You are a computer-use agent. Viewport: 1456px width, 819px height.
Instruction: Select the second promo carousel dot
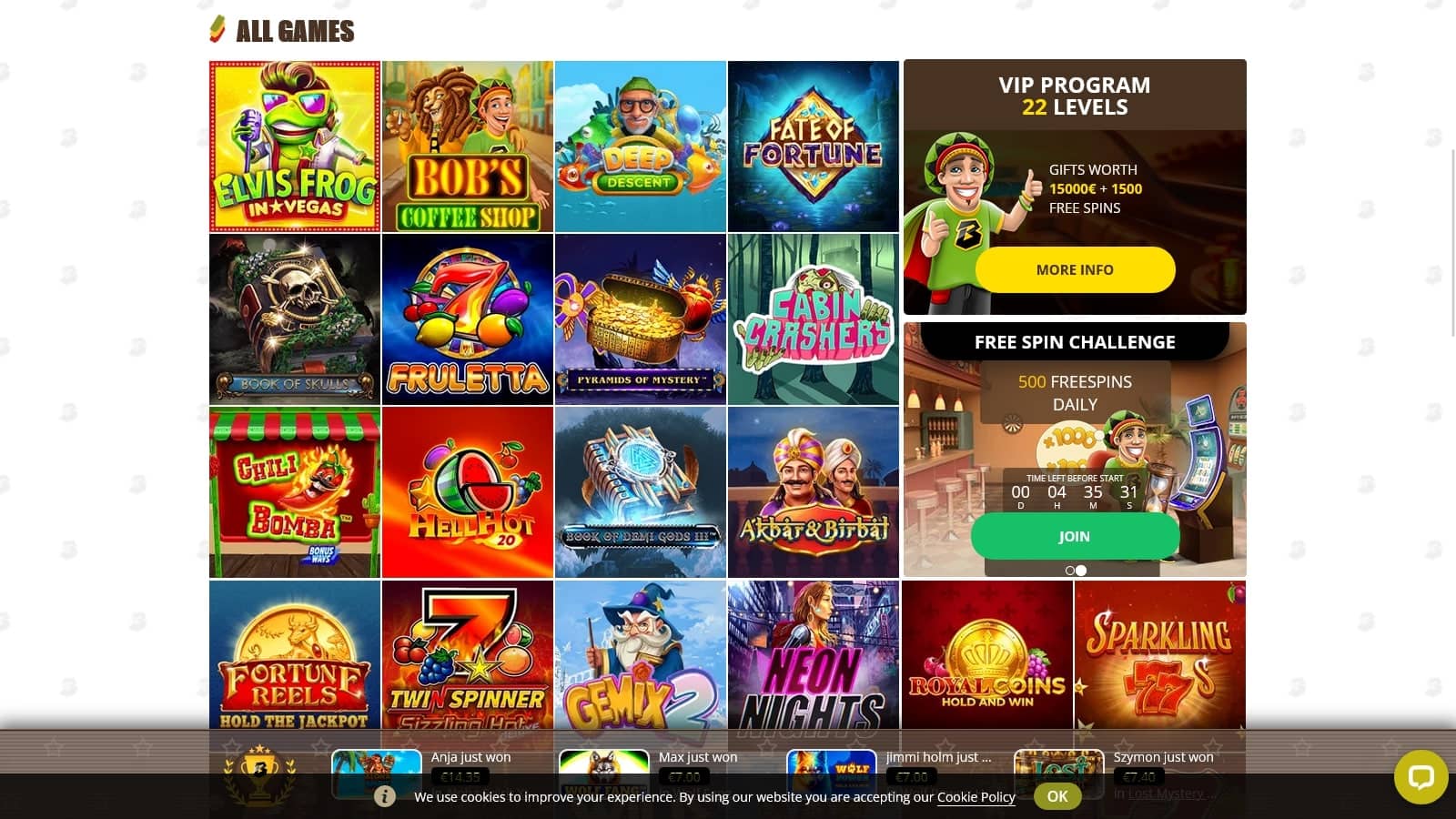1081,571
